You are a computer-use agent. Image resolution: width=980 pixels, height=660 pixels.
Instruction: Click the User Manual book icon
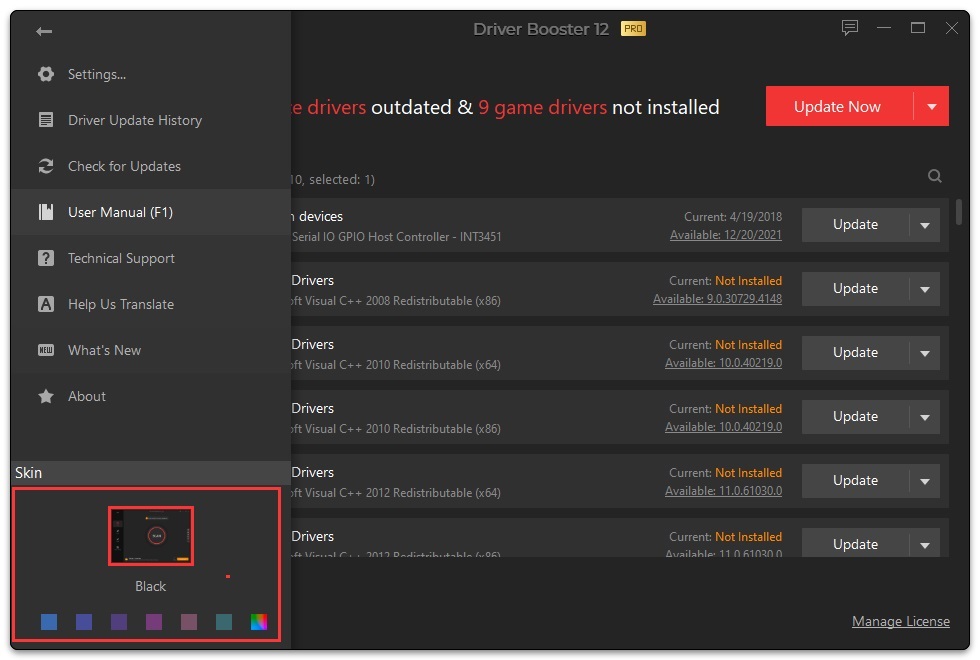(x=46, y=212)
